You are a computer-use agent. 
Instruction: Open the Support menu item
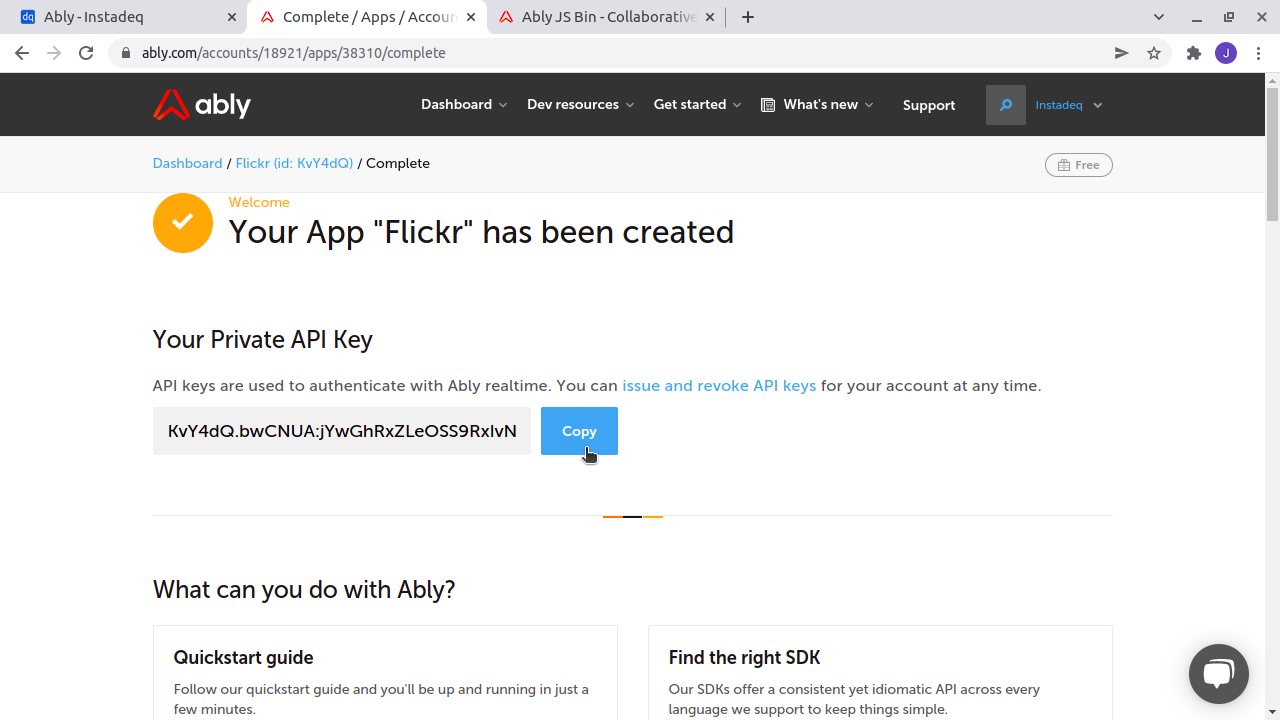(x=929, y=105)
